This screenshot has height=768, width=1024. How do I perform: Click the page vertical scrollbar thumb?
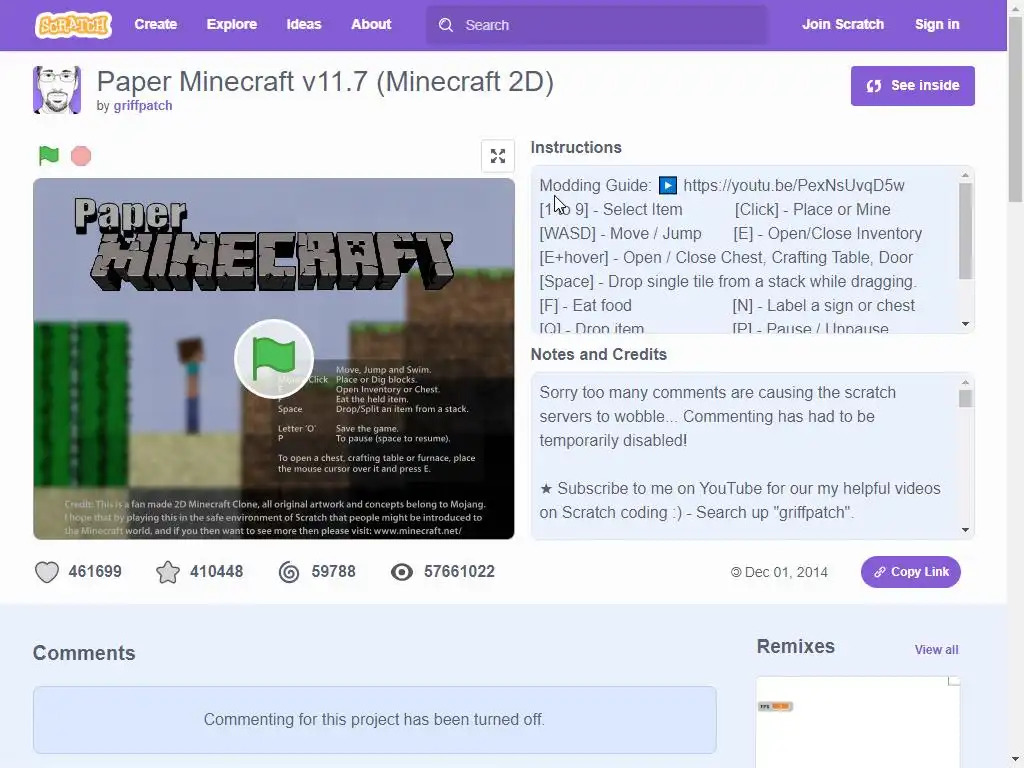[x=1016, y=109]
